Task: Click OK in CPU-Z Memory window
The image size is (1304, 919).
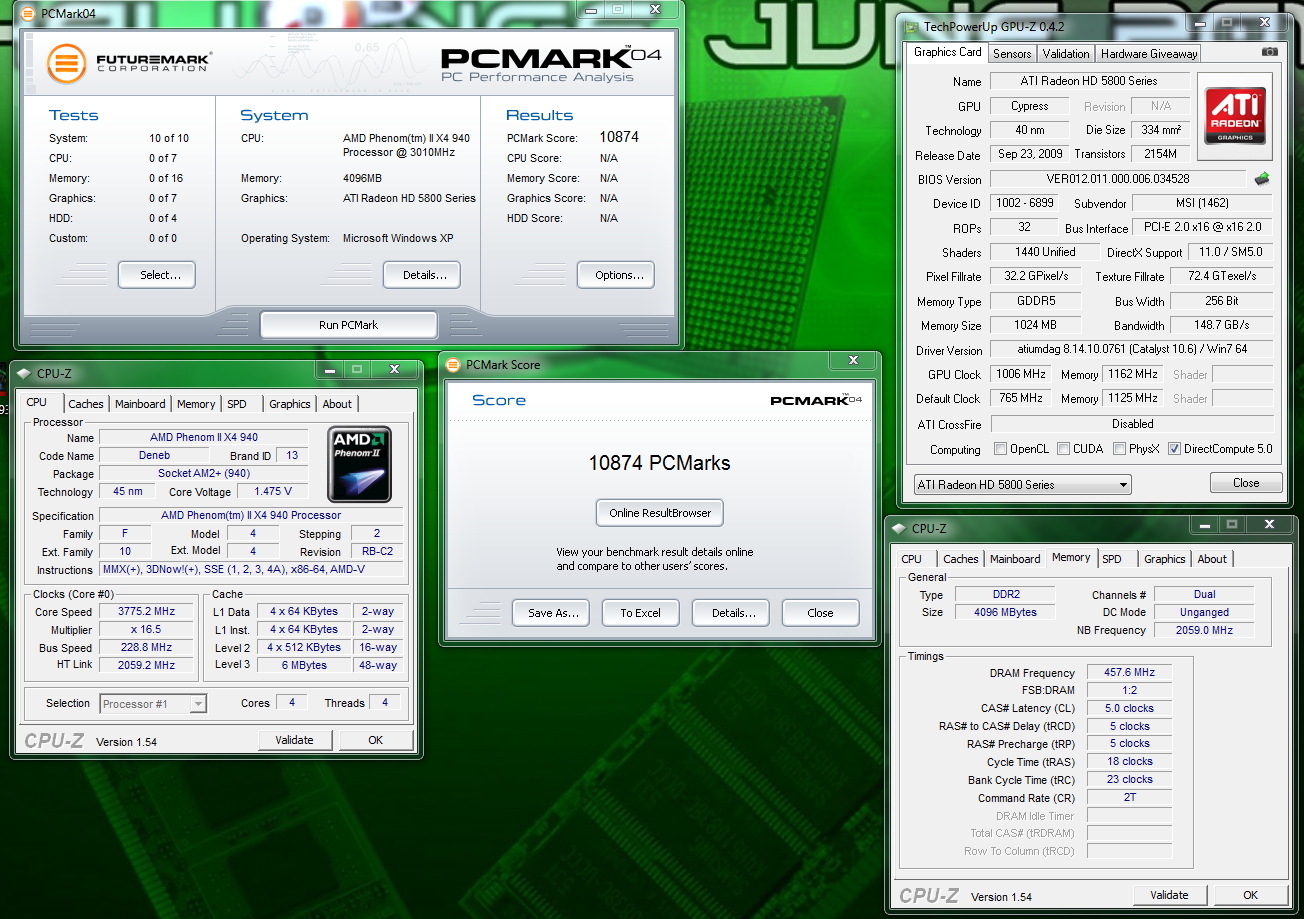Action: pos(1251,895)
